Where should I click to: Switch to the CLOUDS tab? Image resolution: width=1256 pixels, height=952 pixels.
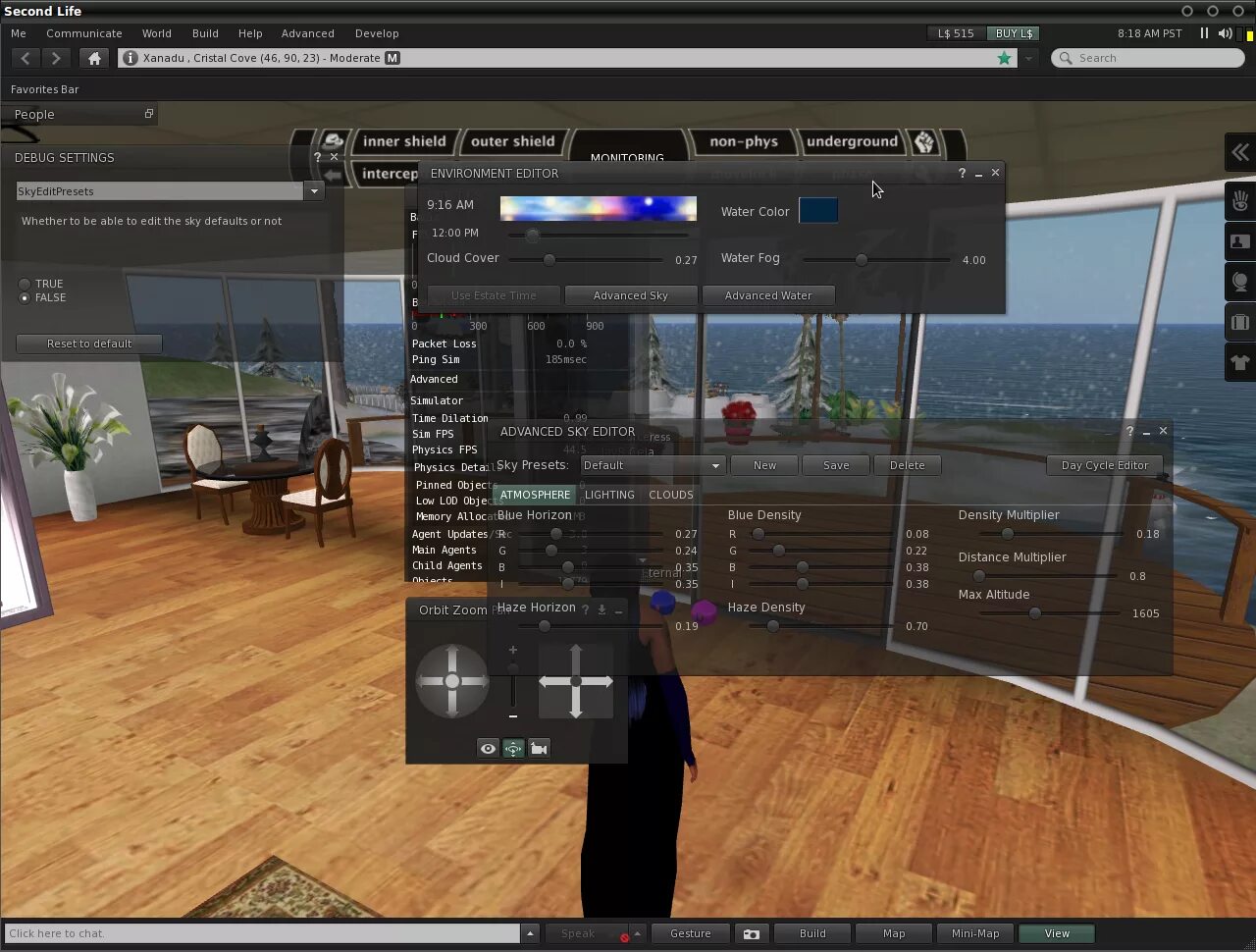(671, 495)
